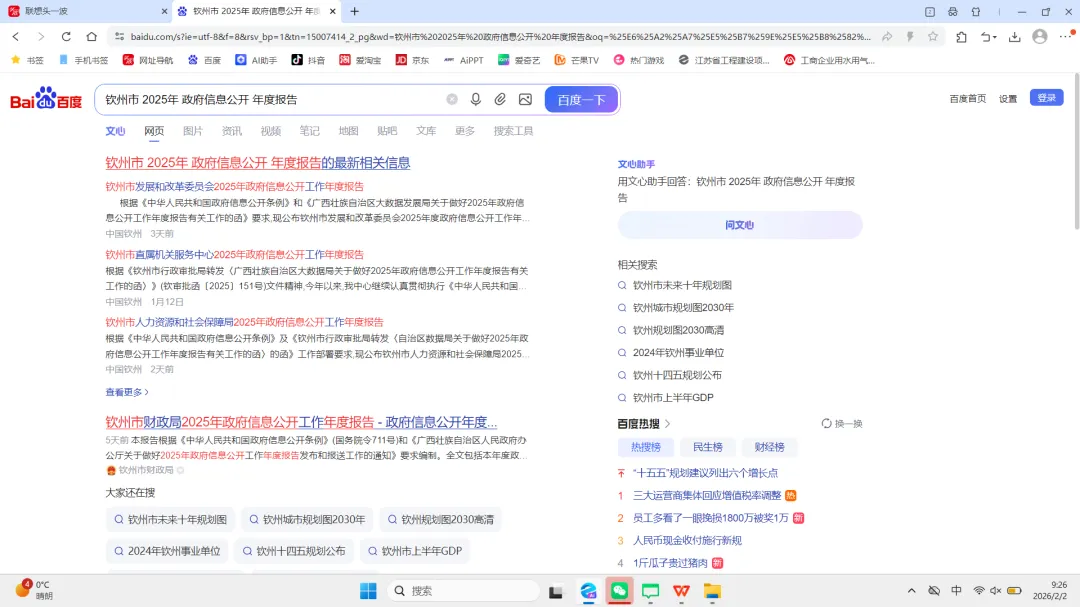Open 搜索工具 filter options

pyautogui.click(x=513, y=131)
